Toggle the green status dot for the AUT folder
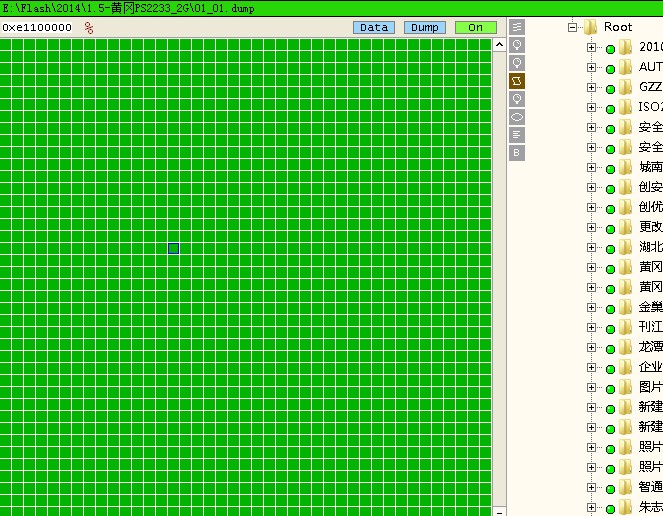Viewport: 663px width, 516px height. click(610, 69)
